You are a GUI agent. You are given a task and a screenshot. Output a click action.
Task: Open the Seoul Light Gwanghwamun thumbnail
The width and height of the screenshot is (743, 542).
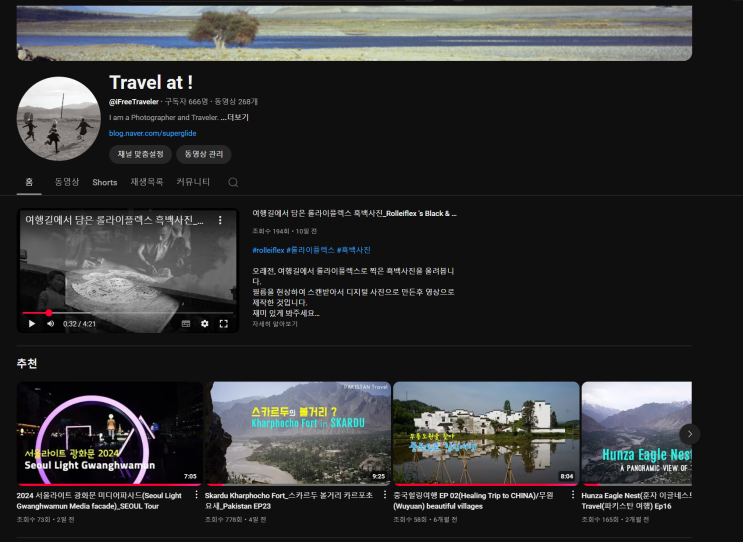coord(110,434)
